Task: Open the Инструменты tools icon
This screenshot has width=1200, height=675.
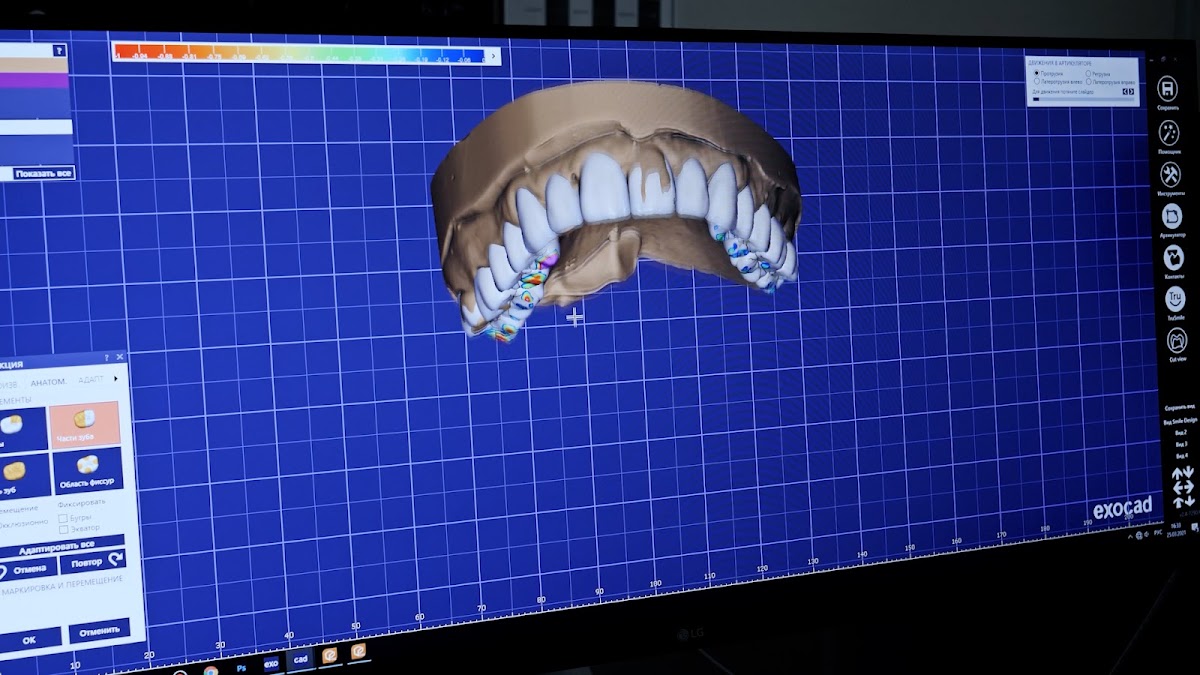Action: pos(1170,174)
